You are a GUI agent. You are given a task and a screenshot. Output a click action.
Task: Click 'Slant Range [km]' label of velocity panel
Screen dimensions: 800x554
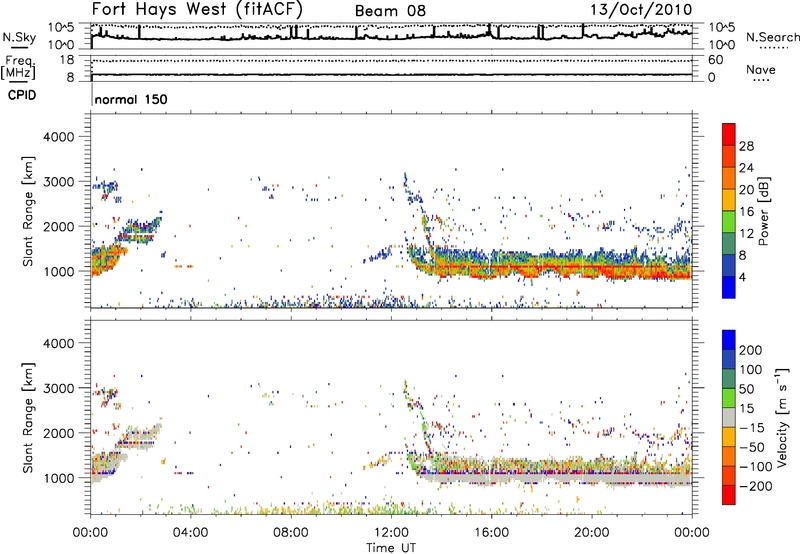pyautogui.click(x=28, y=417)
